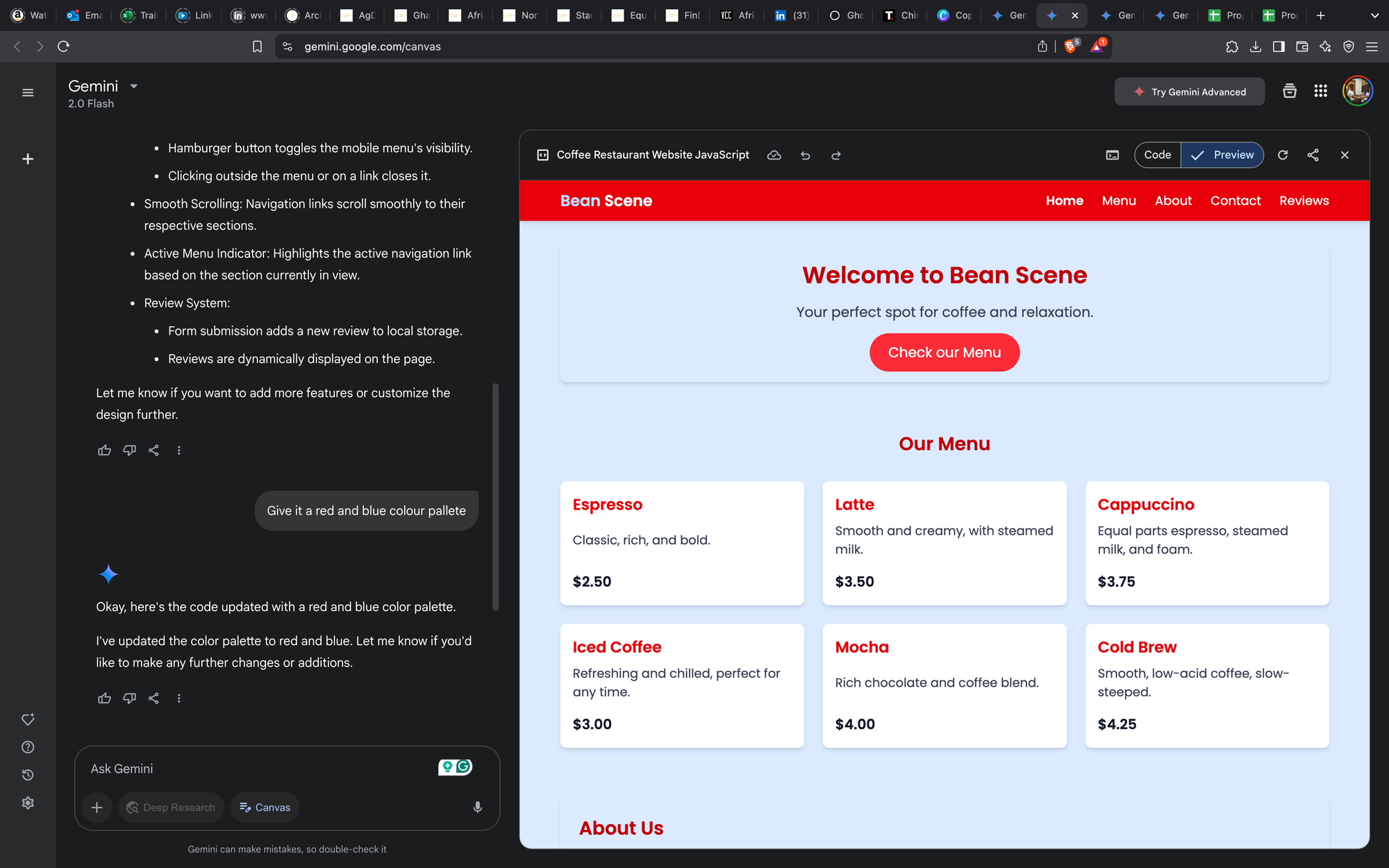Click the undo arrow in canvas header
This screenshot has width=1389, height=868.
(x=805, y=156)
